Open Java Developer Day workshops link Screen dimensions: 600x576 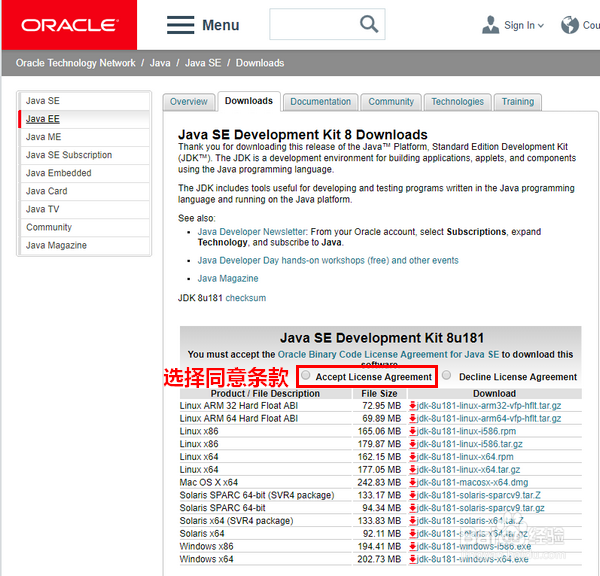point(328,261)
